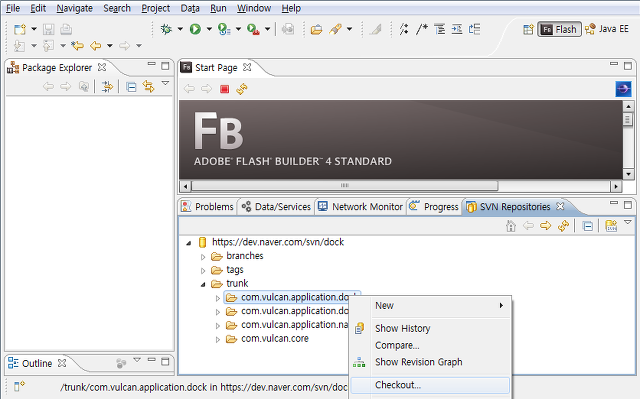
Task: Click Collapse All in SVN Repositories
Action: click(x=588, y=226)
